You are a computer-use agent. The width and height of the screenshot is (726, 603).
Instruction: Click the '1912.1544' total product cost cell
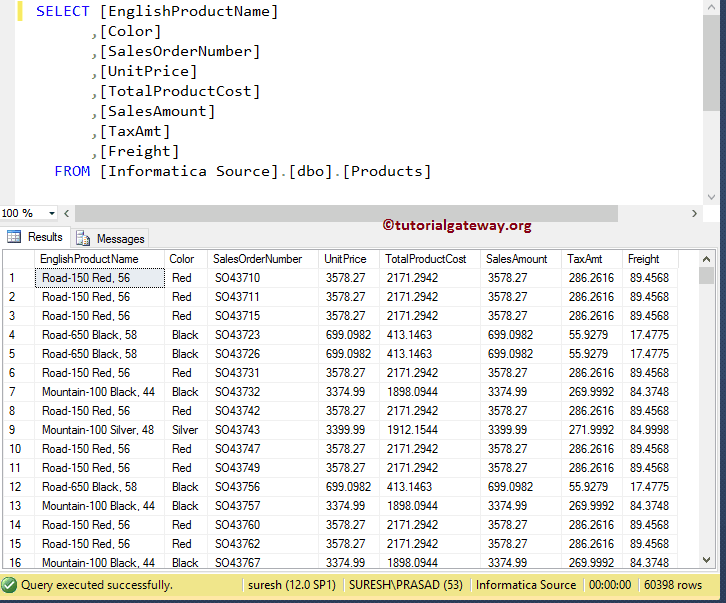pos(430,430)
